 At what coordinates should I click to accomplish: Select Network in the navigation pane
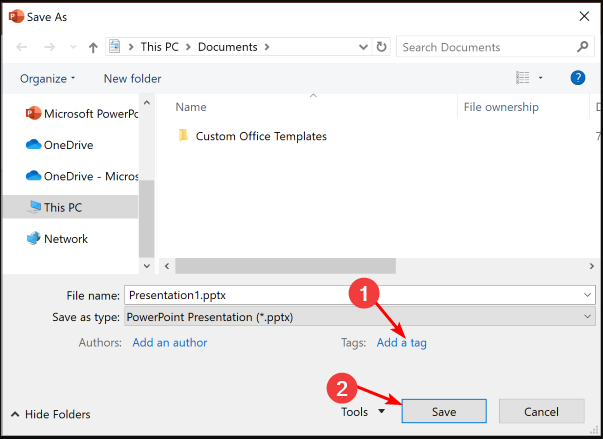[x=65, y=239]
